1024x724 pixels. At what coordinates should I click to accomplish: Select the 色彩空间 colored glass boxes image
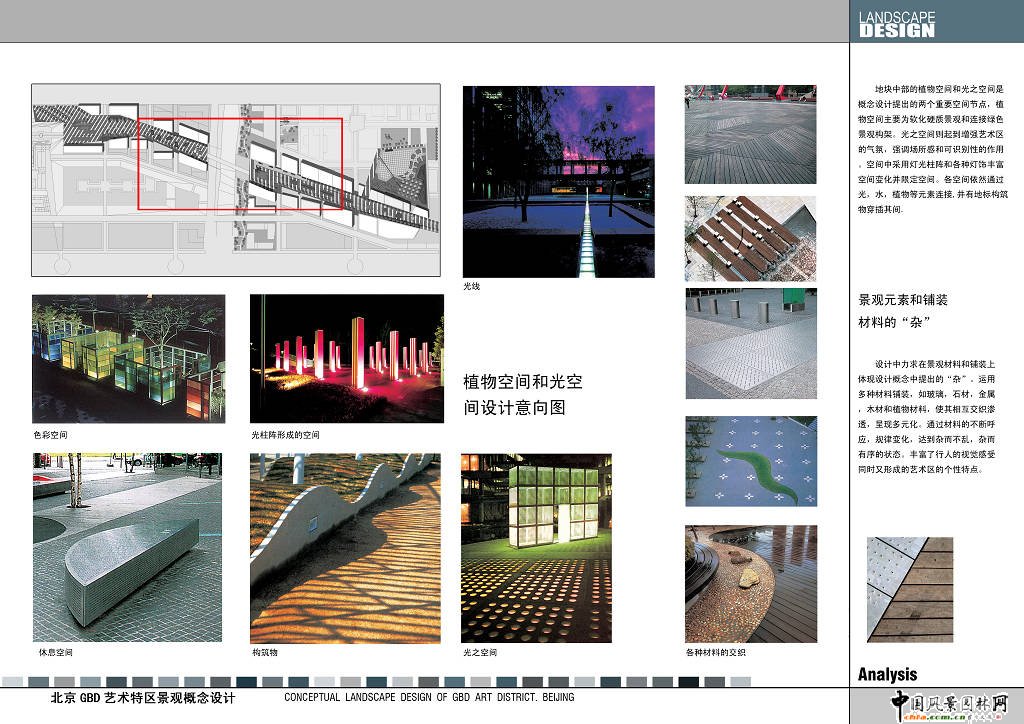point(128,358)
